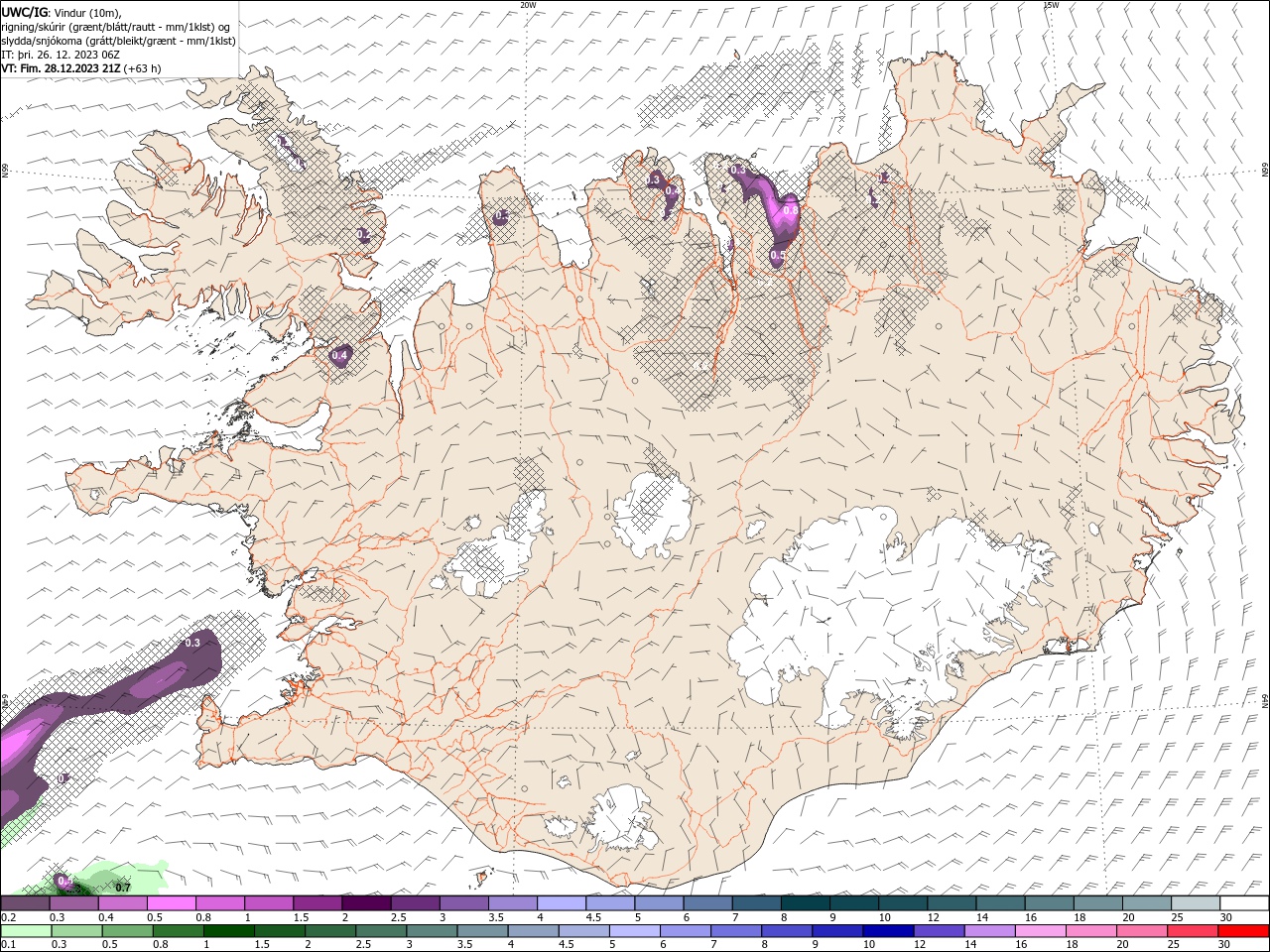The image size is (1270, 952).
Task: Click the 0.3 value on the southwest purple band
Action: point(192,643)
